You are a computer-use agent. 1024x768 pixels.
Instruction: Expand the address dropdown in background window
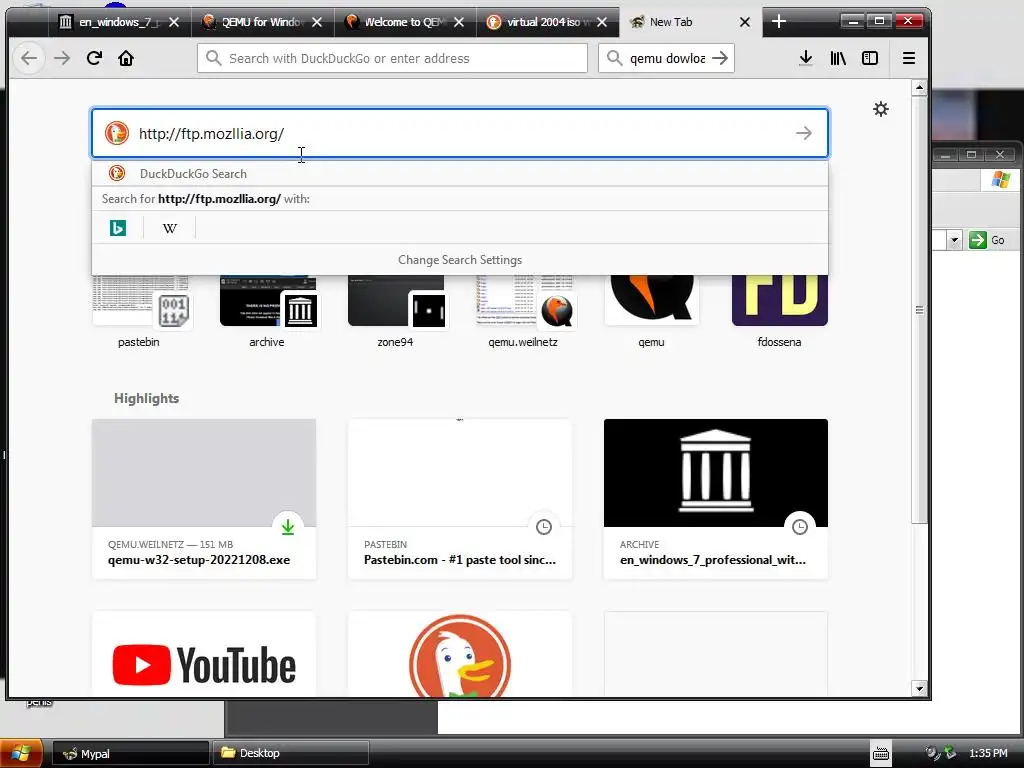954,240
